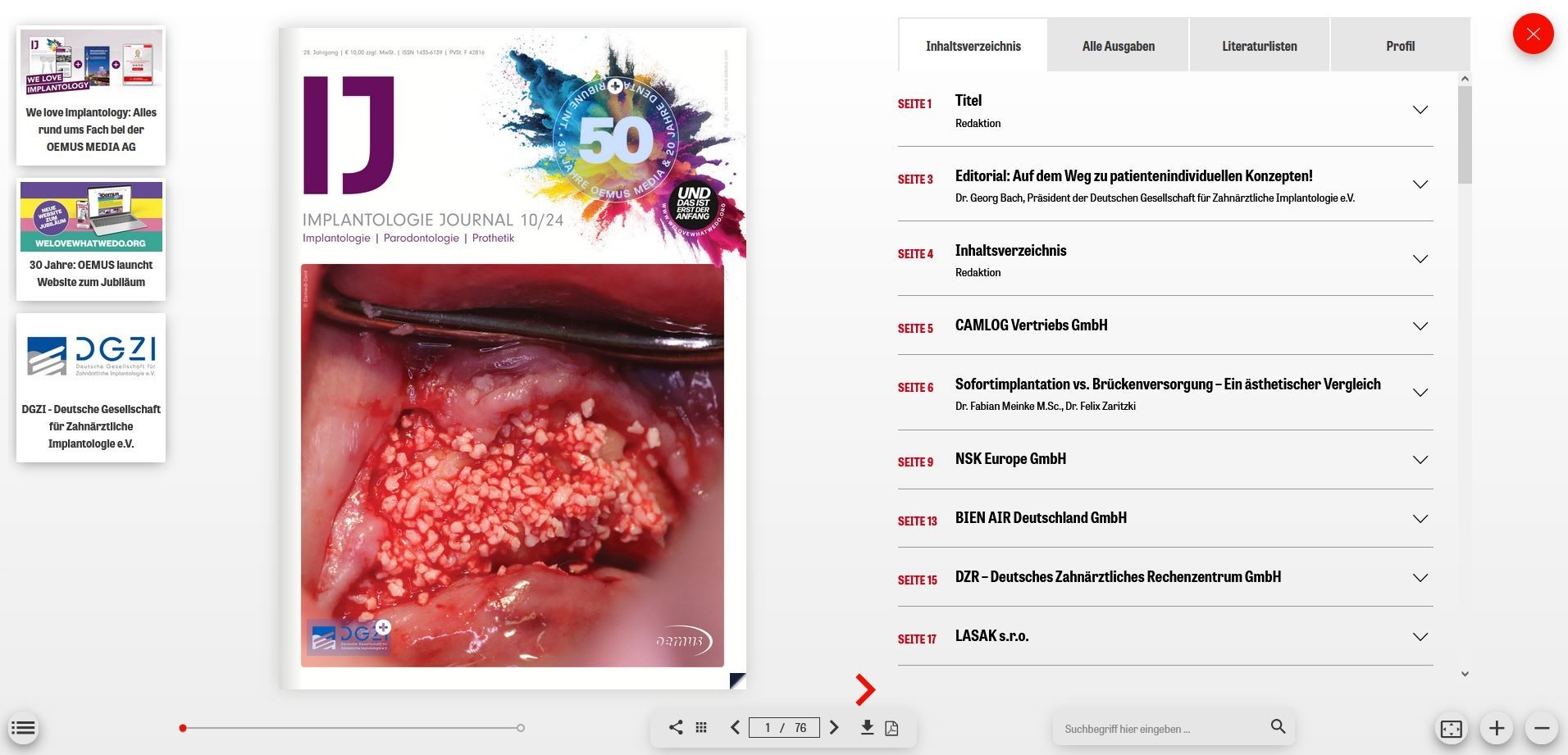1568x755 pixels.
Task: Expand the Editorial entry chevron
Action: pos(1420,184)
